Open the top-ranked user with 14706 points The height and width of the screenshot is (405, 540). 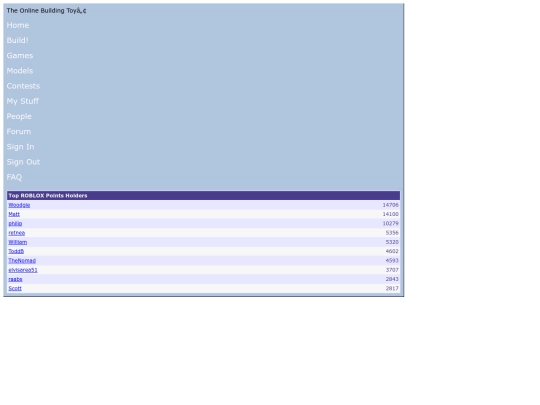[x=19, y=205]
